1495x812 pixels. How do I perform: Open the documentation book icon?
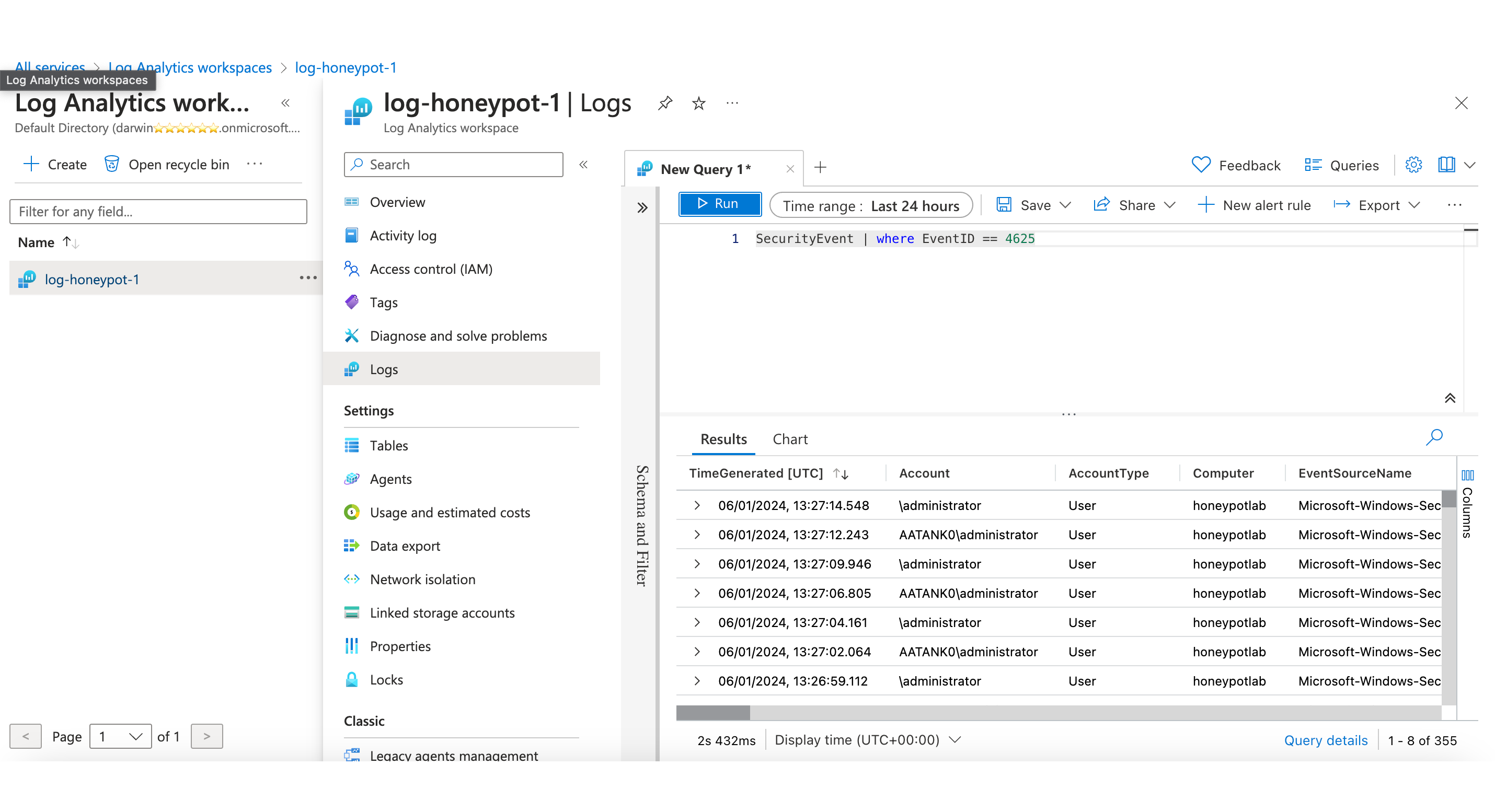pos(1446,165)
